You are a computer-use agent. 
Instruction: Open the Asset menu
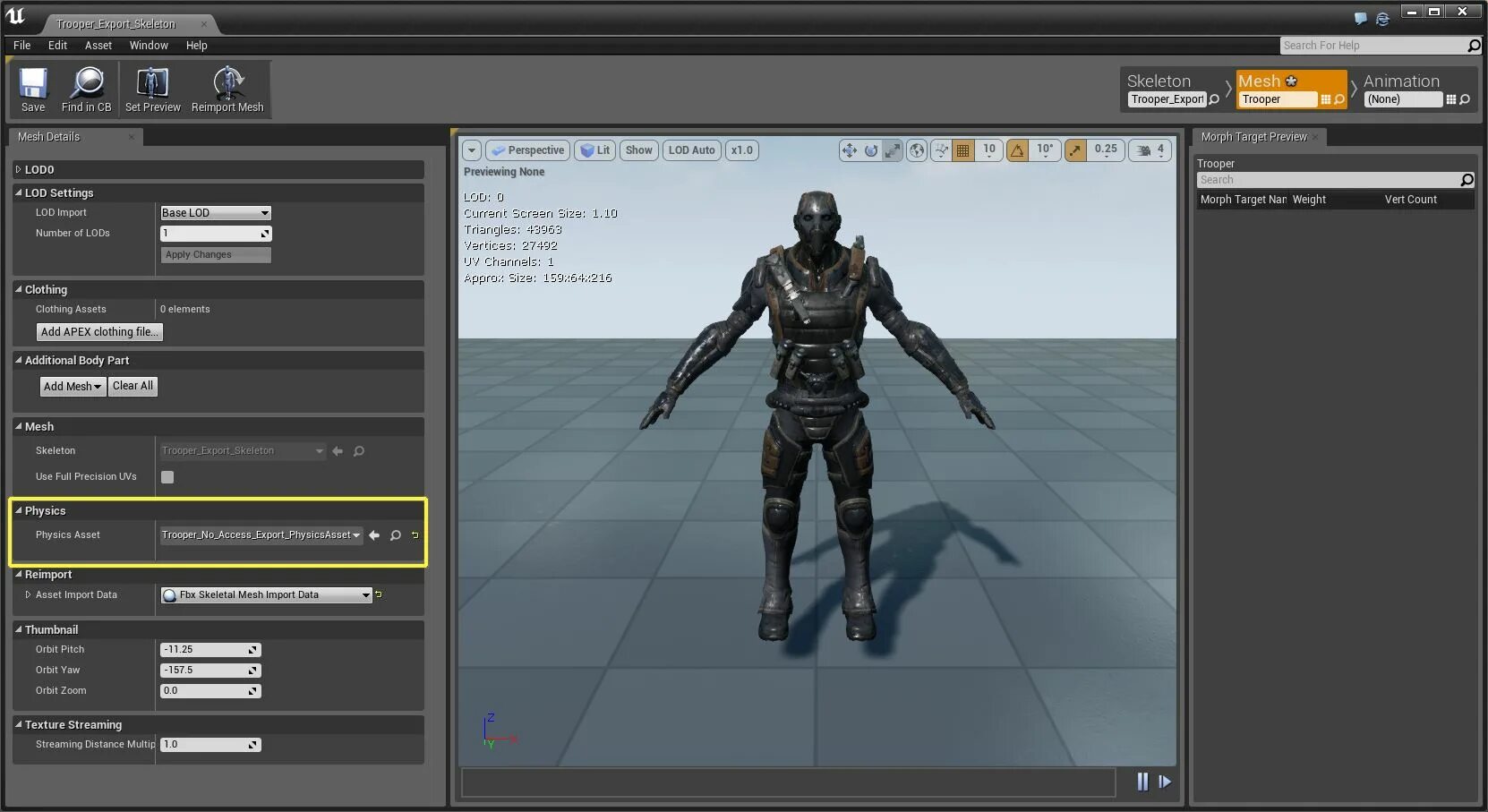pos(98,46)
